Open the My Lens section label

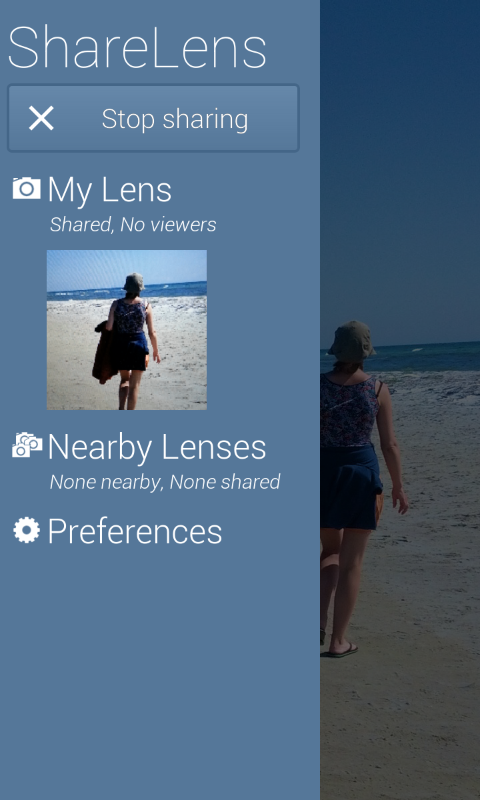pos(109,190)
